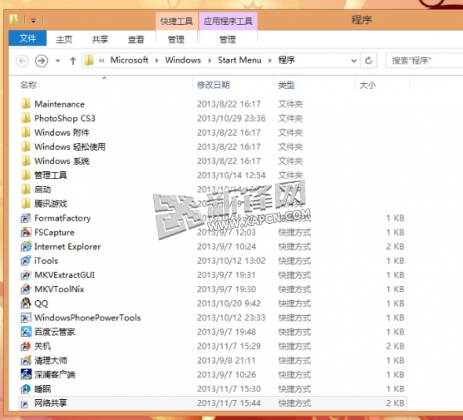Expand the Microsoft breadcrumb arrow
463x420 pixels.
(156, 61)
